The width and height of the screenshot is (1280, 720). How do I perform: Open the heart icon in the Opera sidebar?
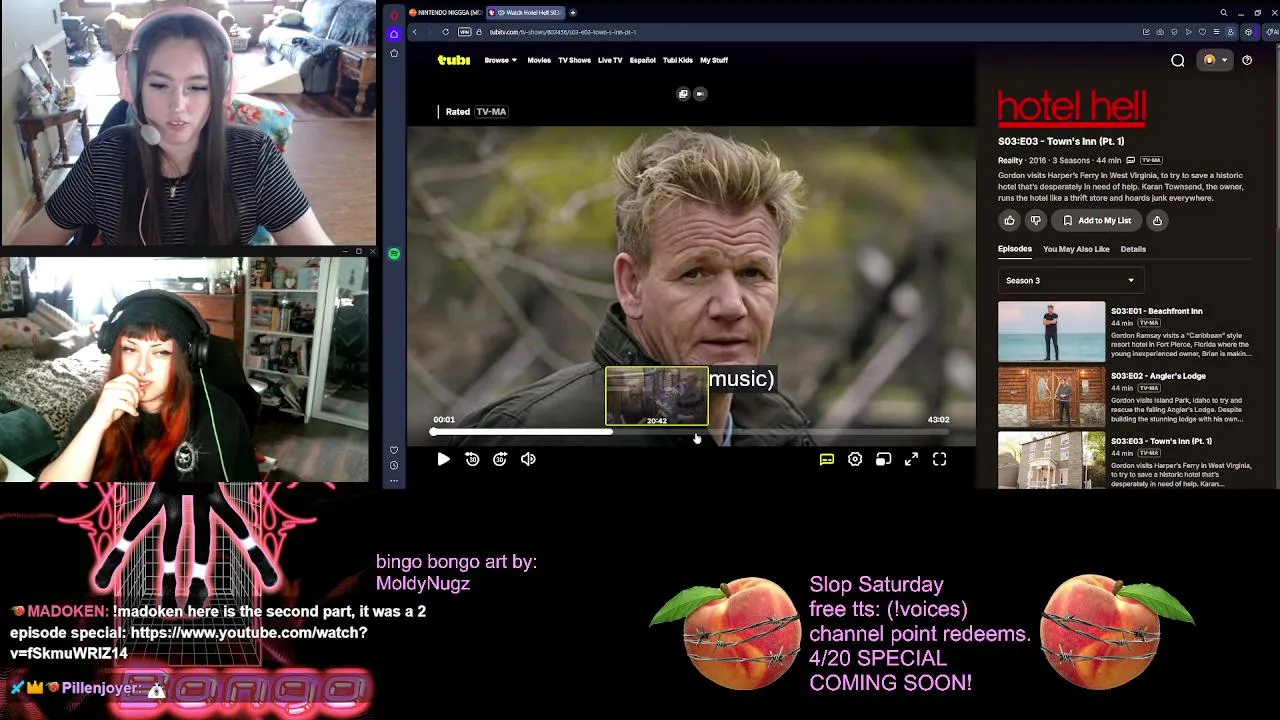[394, 450]
